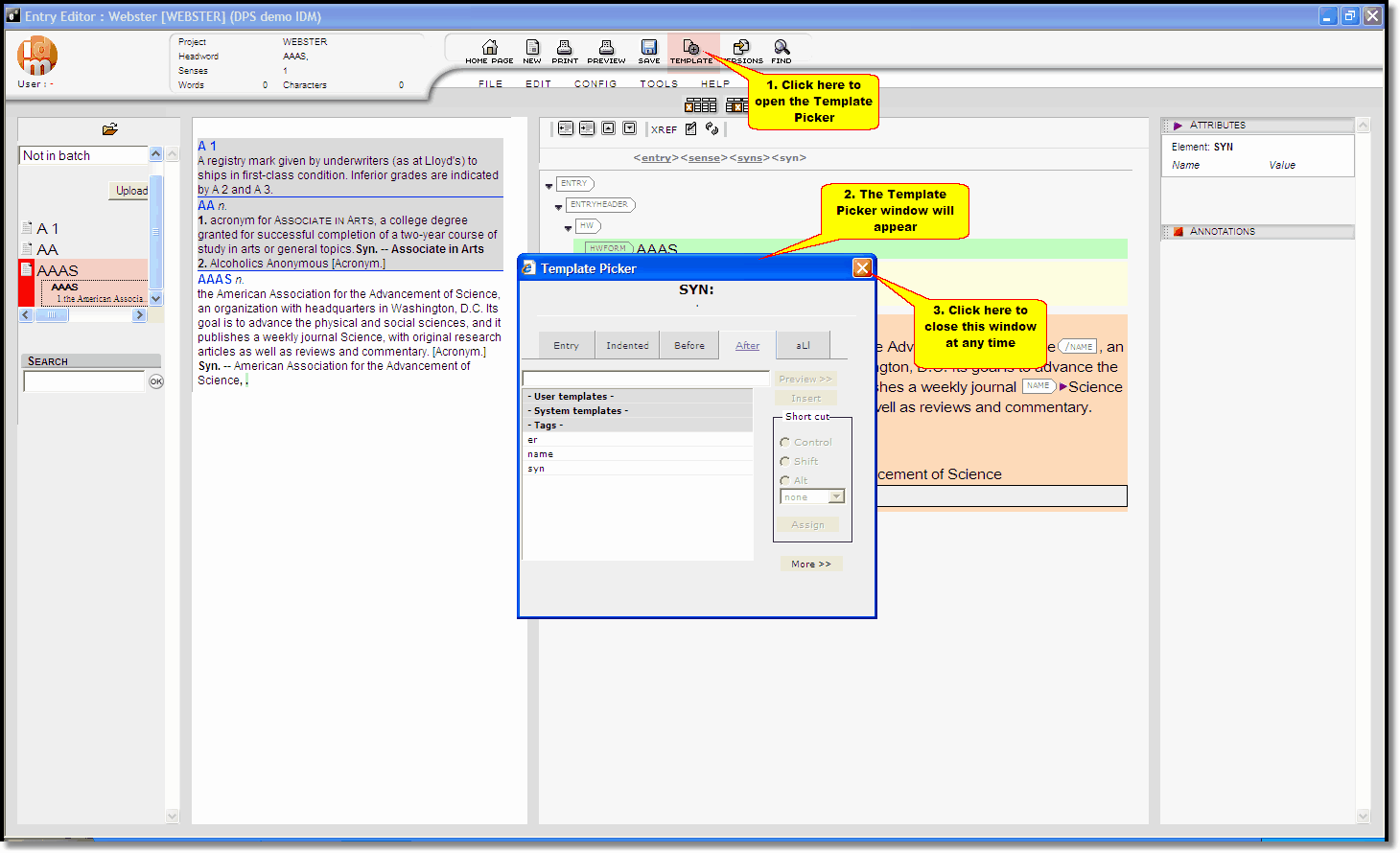Select the After tab
This screenshot has width=1400, height=853.
[748, 345]
